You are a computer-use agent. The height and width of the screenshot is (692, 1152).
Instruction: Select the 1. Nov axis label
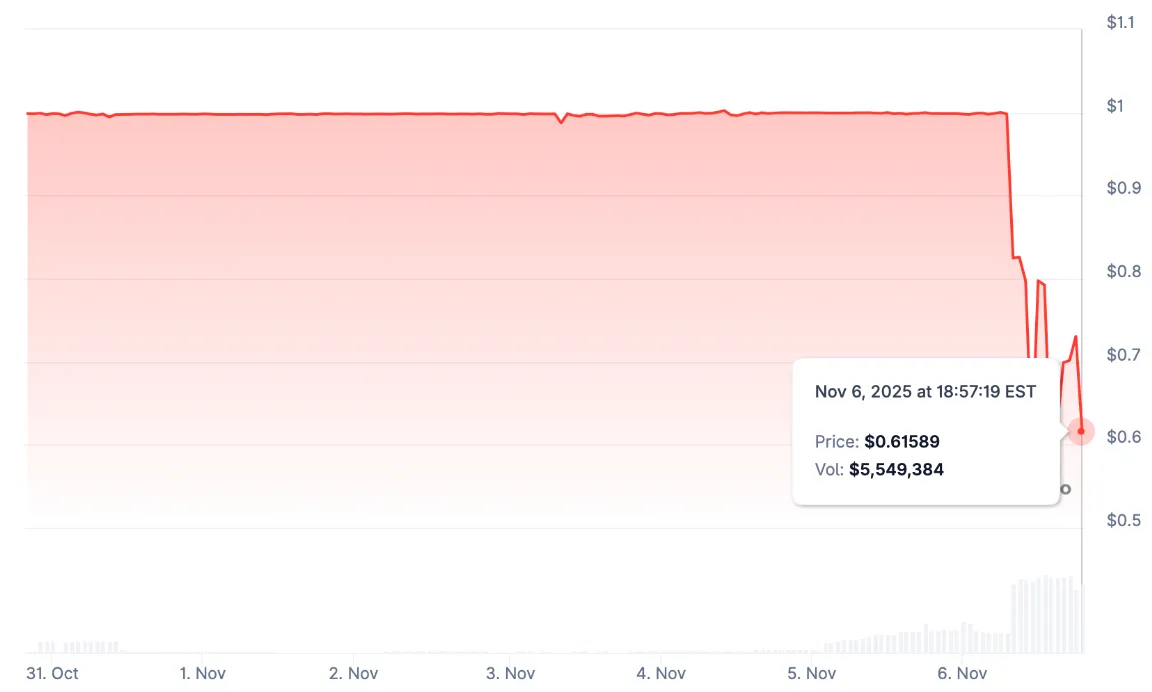point(202,673)
